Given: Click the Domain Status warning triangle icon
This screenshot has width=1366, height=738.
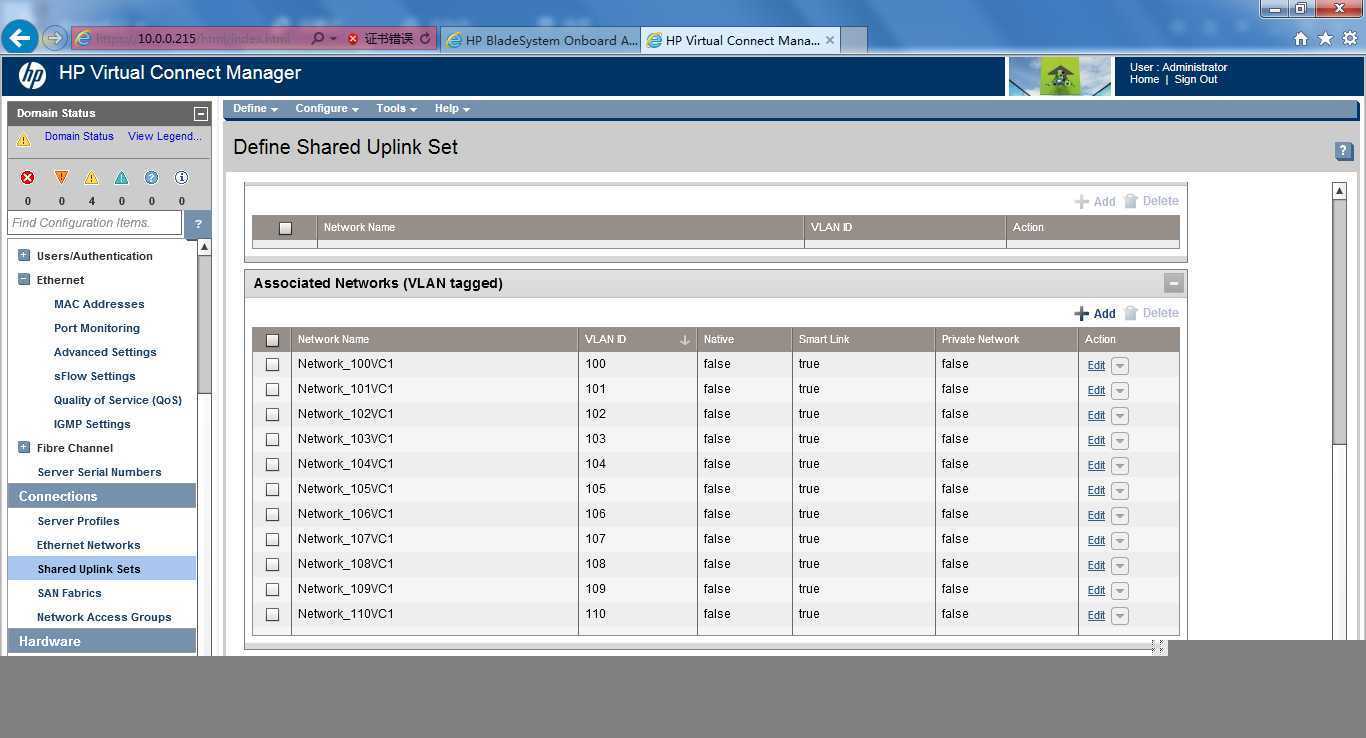Looking at the screenshot, I should pyautogui.click(x=23, y=140).
